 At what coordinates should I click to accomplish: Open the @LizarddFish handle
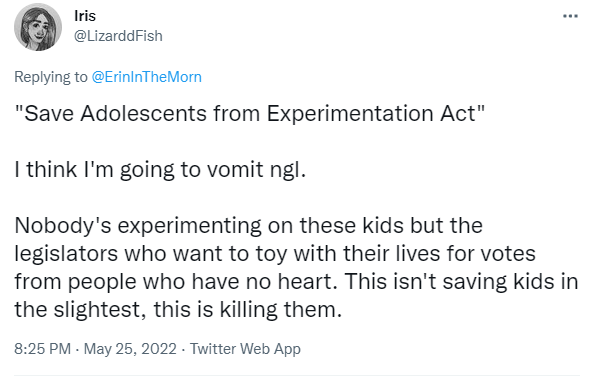point(118,36)
